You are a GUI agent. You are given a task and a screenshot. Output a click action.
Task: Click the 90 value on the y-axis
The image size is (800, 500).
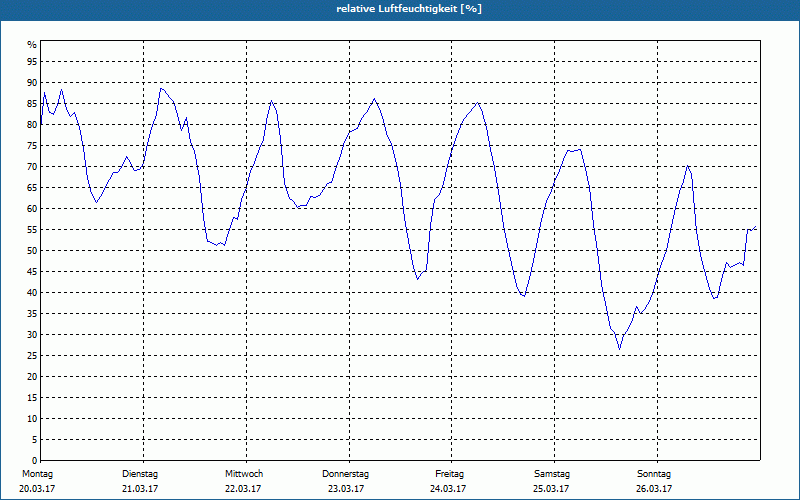click(x=32, y=83)
